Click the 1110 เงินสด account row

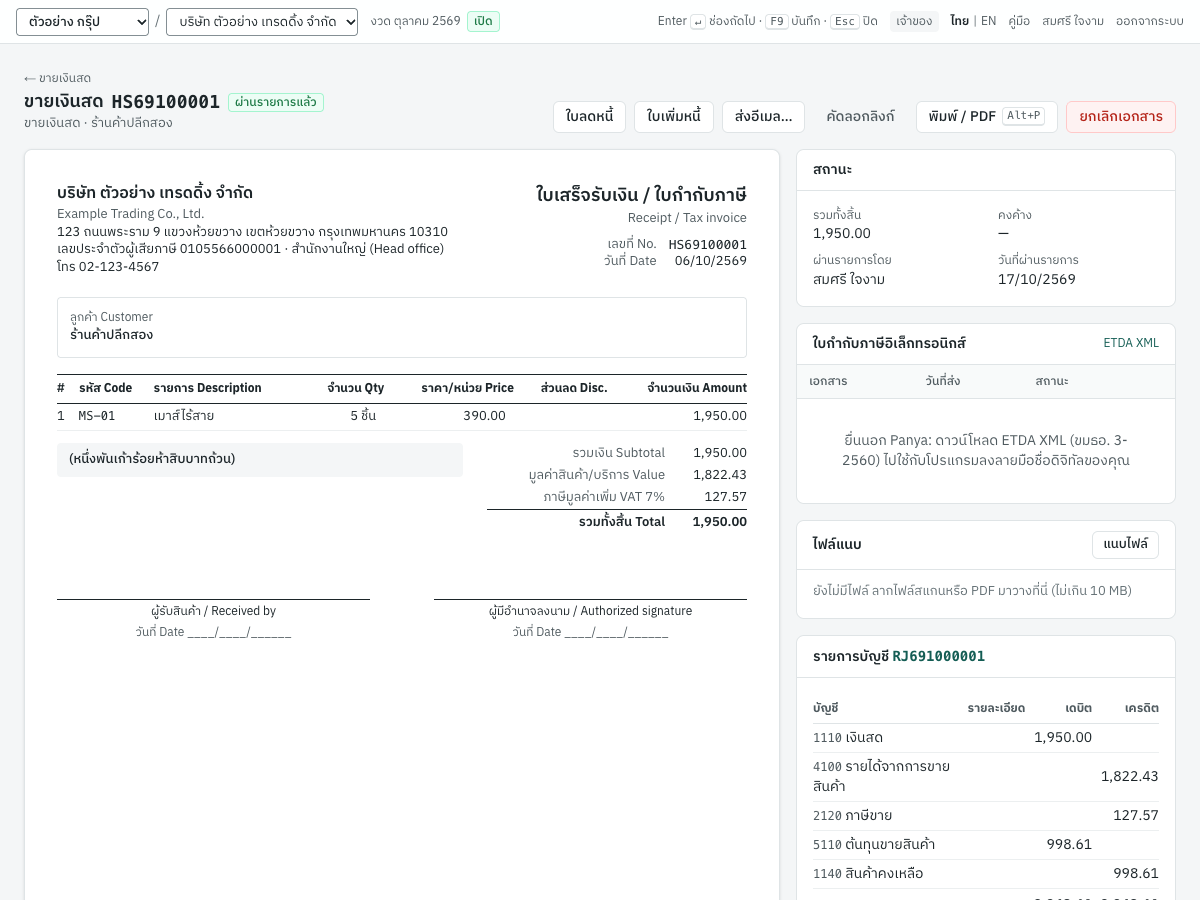coord(986,738)
